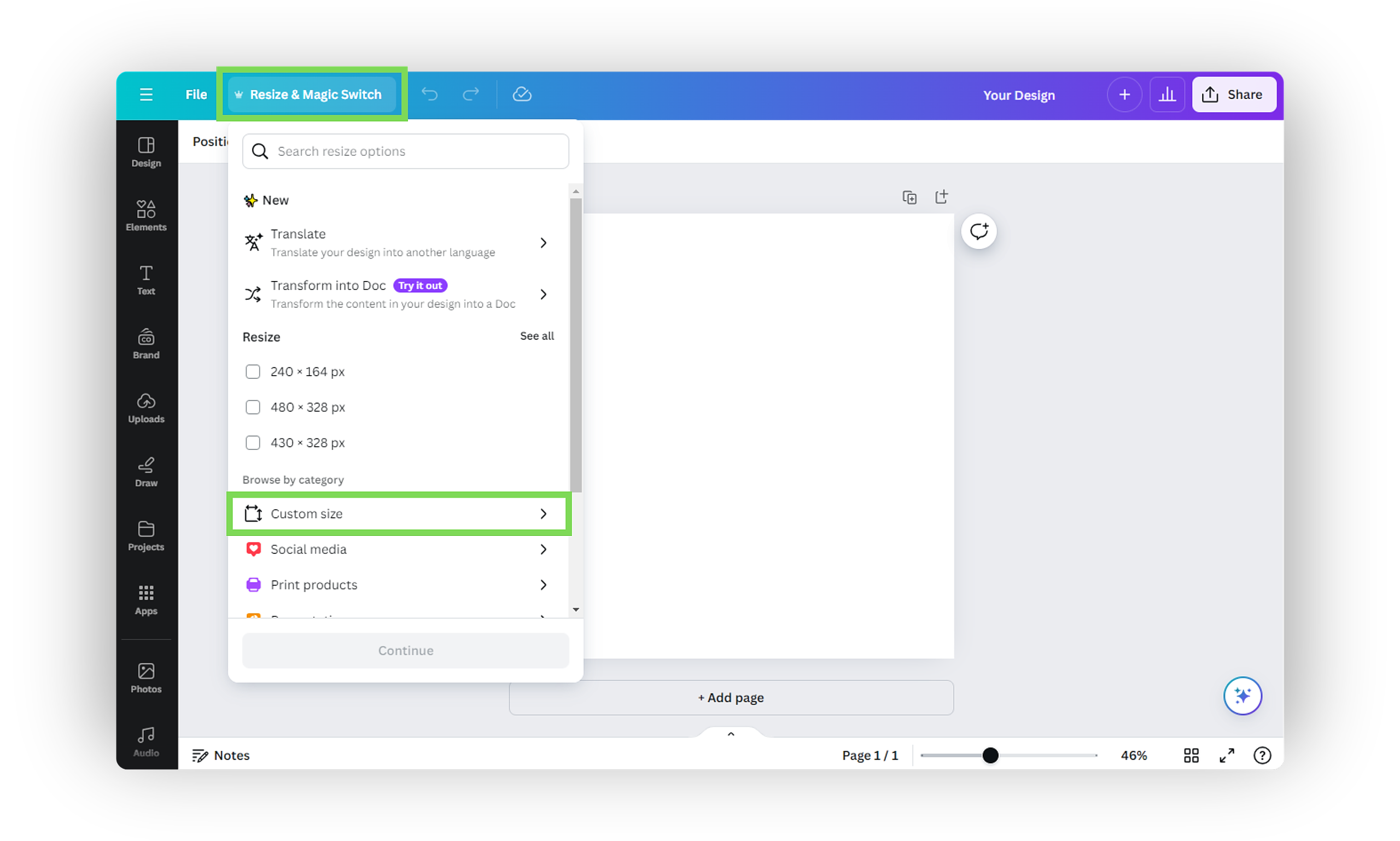Open the Audio sidebar panel

[146, 743]
